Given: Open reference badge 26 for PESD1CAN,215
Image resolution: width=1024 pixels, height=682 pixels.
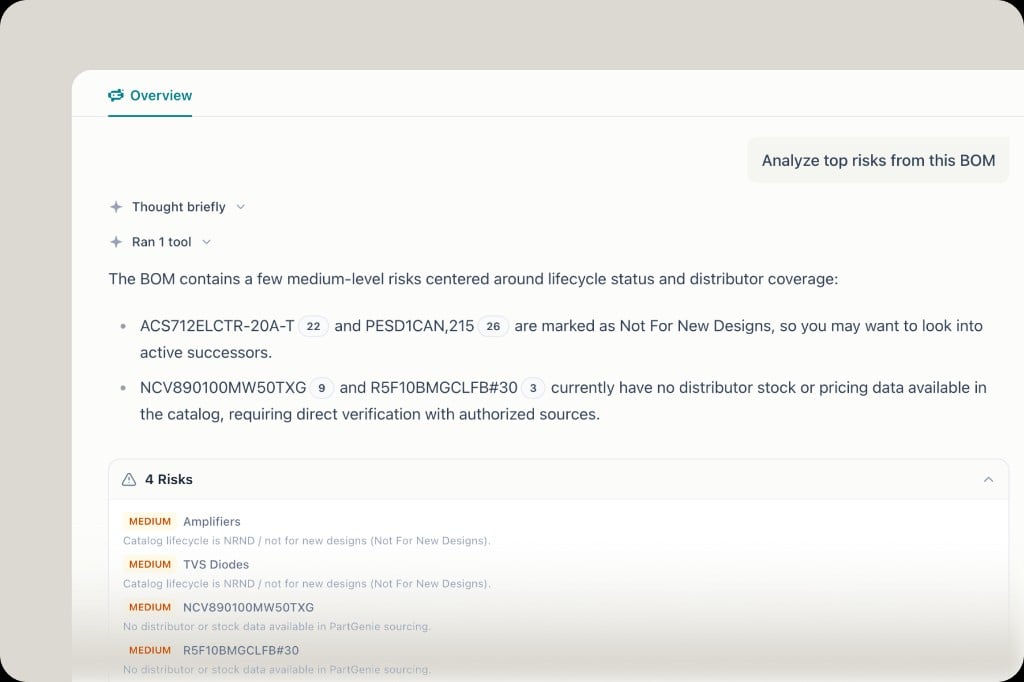Looking at the screenshot, I should pos(493,326).
